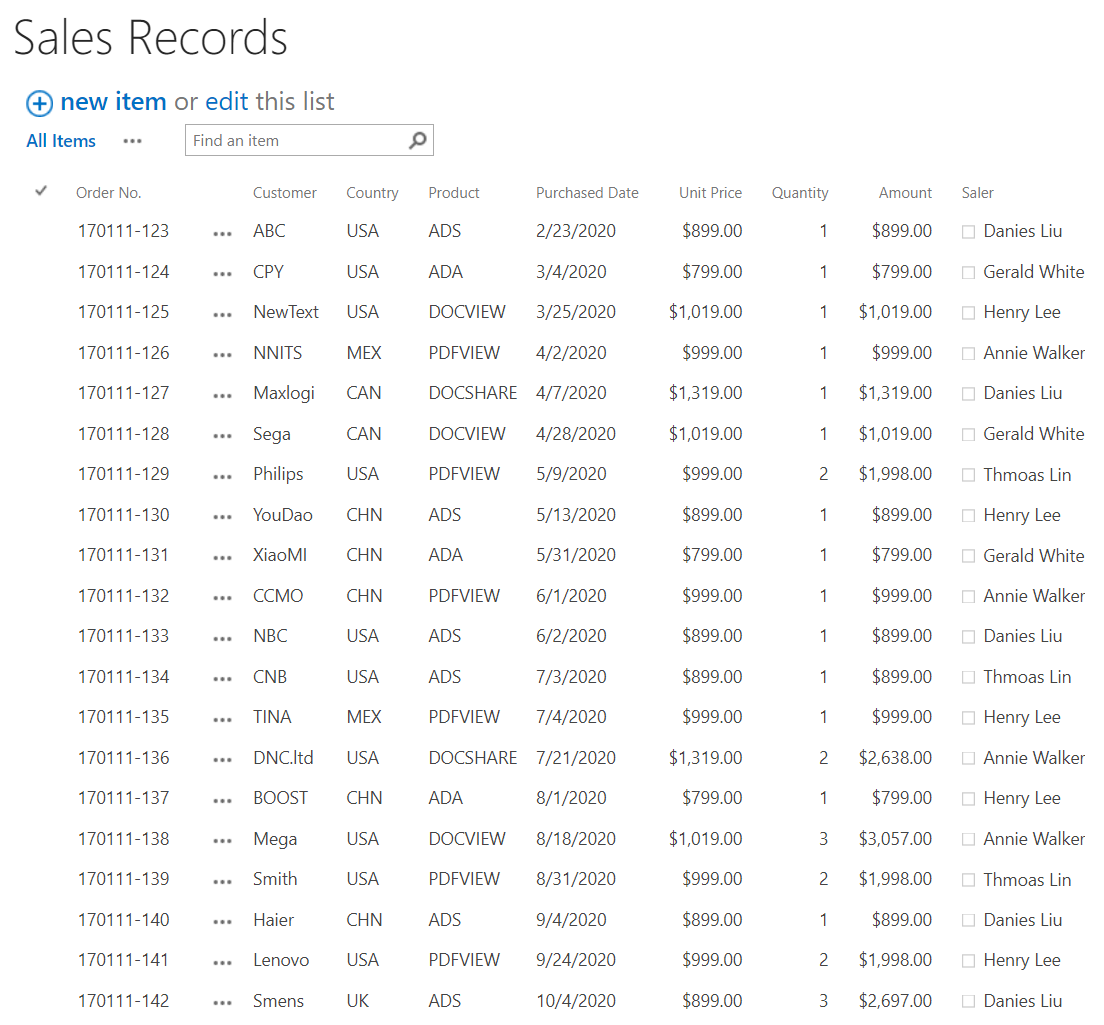Click the select-all checkmark in header
This screenshot has width=1104, height=1025.
coord(41,191)
